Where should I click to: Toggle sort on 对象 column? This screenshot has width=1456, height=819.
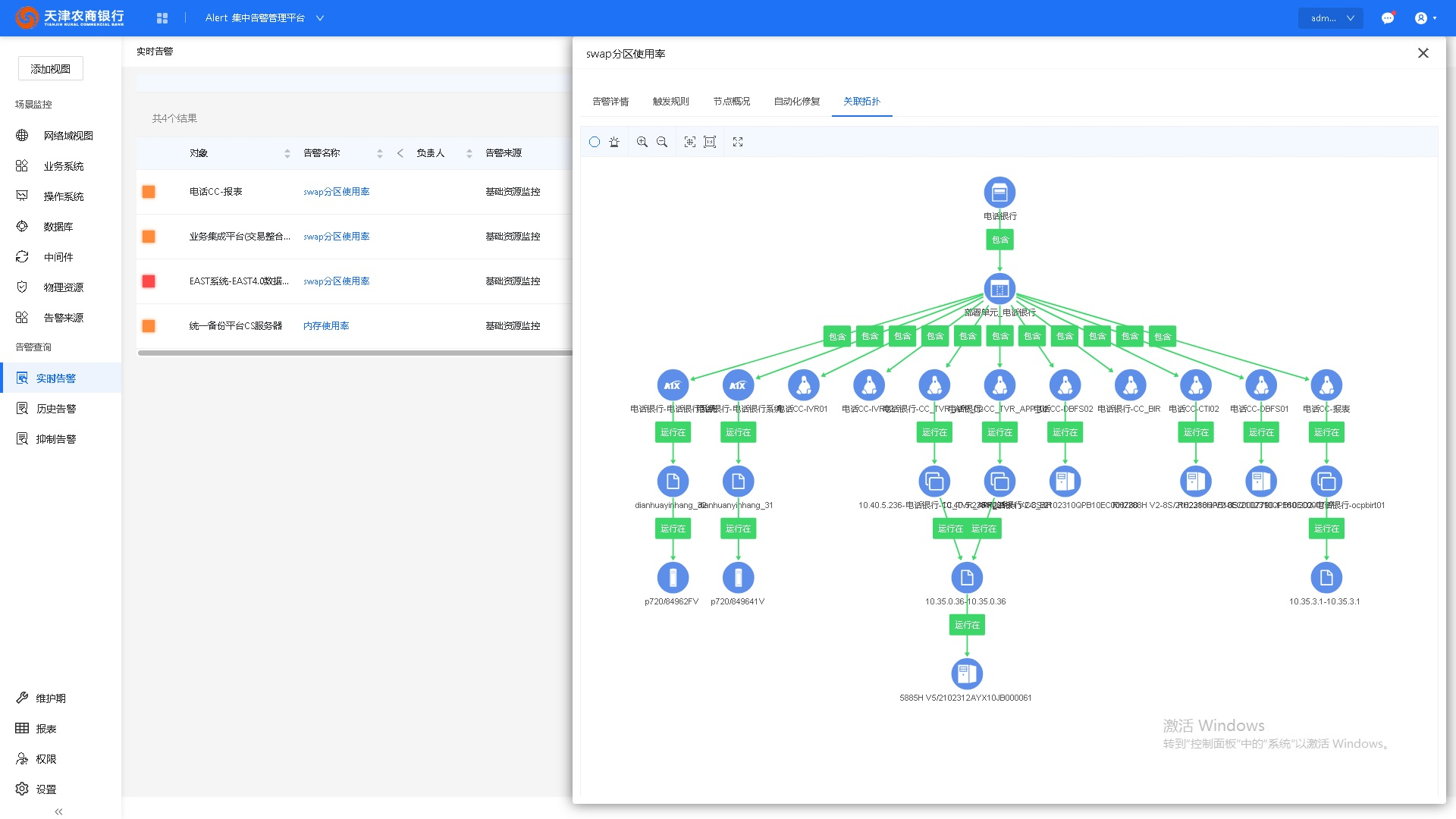[x=287, y=153]
